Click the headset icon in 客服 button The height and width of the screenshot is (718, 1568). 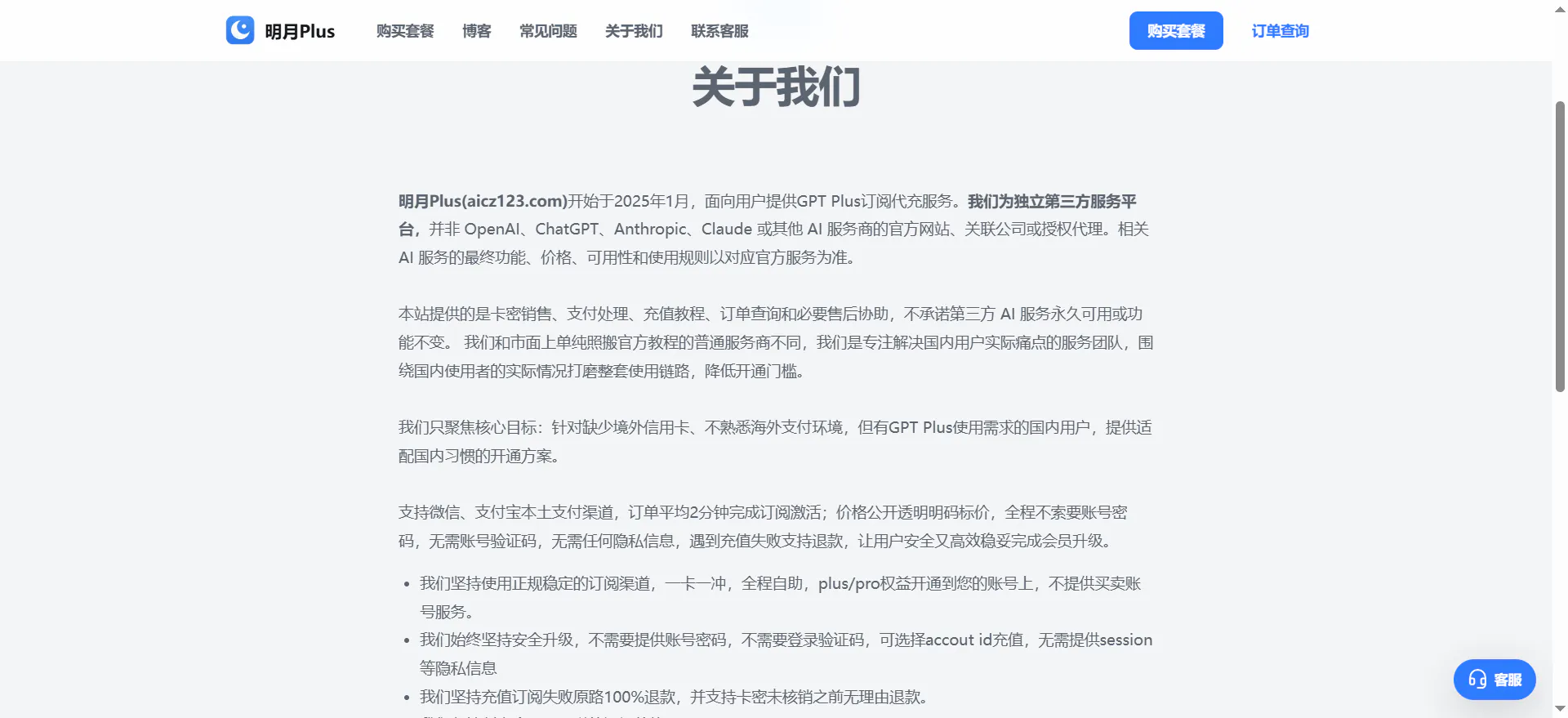(x=1477, y=680)
